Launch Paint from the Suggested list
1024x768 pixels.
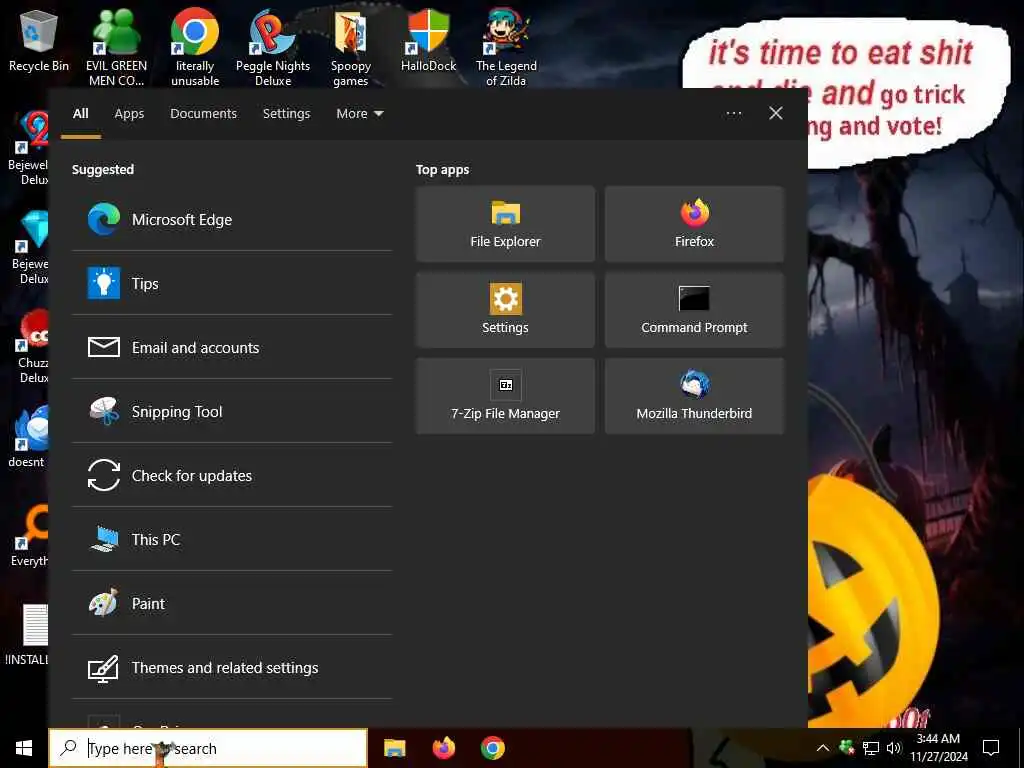(x=232, y=603)
